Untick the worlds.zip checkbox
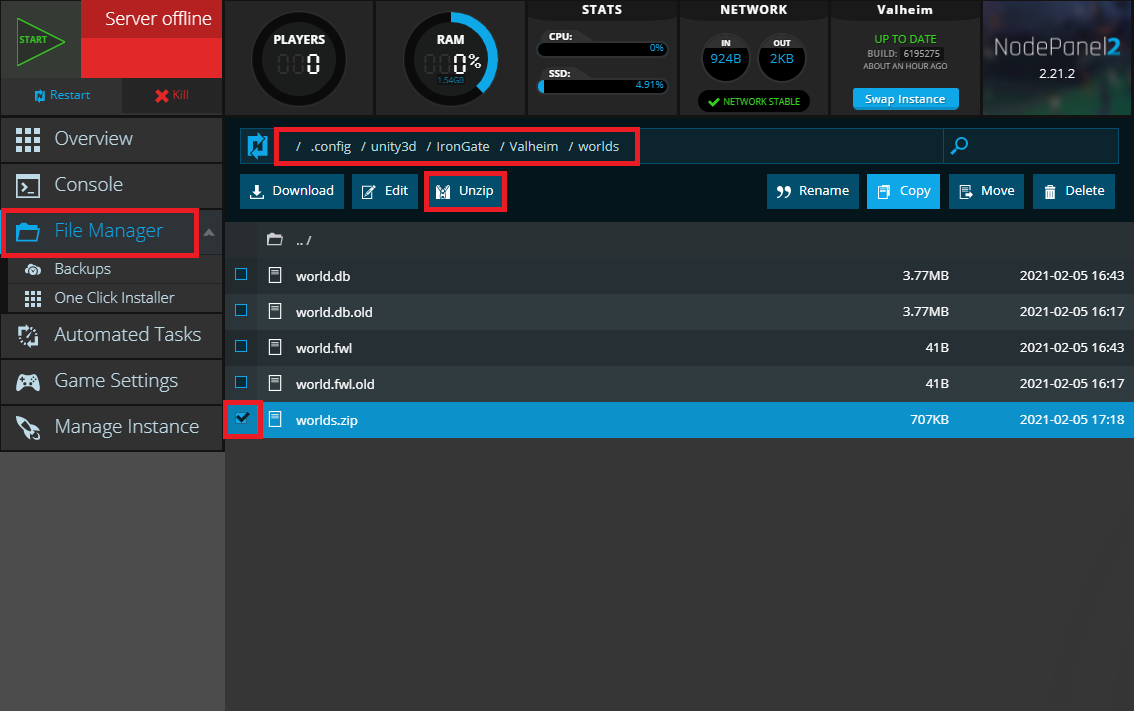 (242, 418)
